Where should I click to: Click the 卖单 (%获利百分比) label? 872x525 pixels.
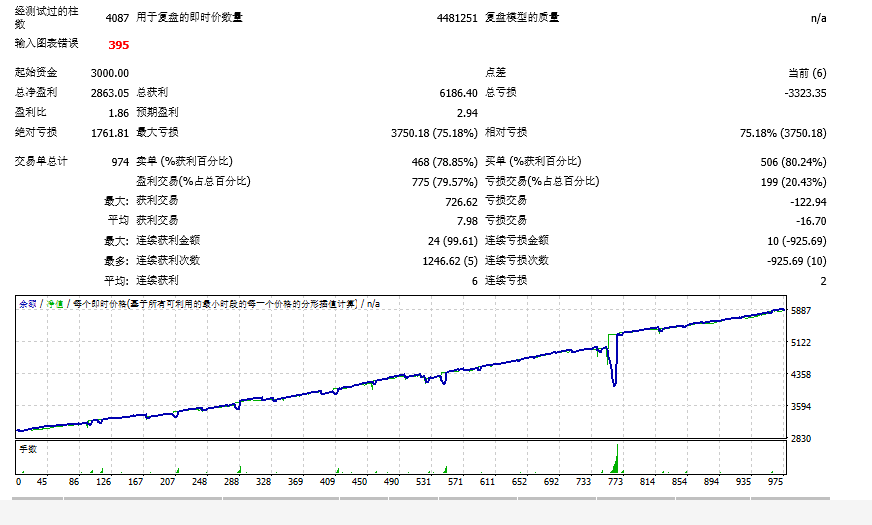(x=185, y=161)
